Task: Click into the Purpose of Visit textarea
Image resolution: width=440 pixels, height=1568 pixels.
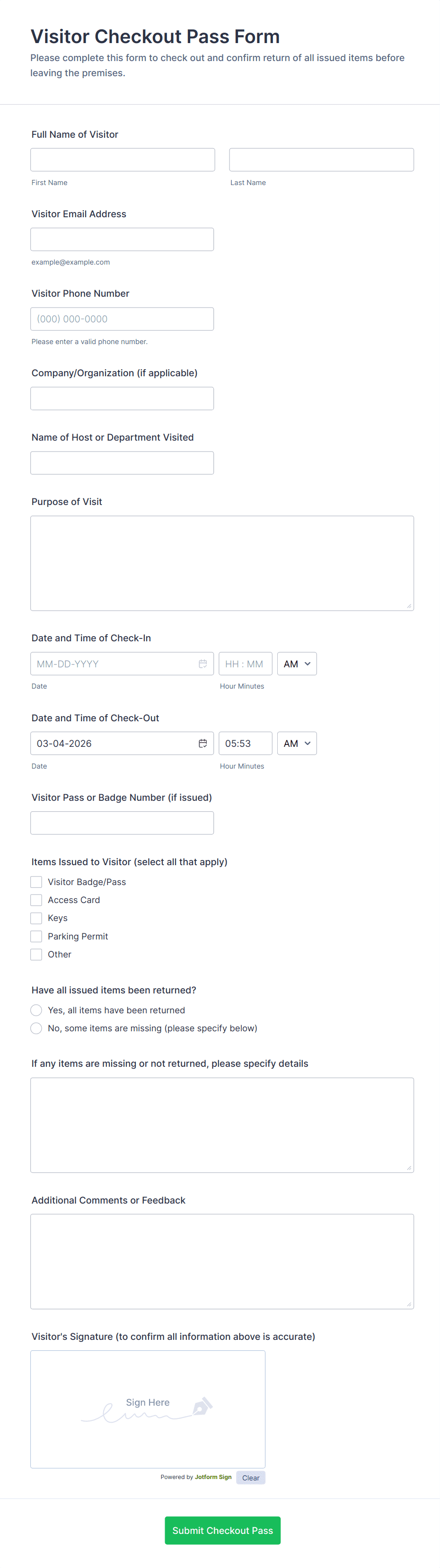Action: click(x=222, y=563)
